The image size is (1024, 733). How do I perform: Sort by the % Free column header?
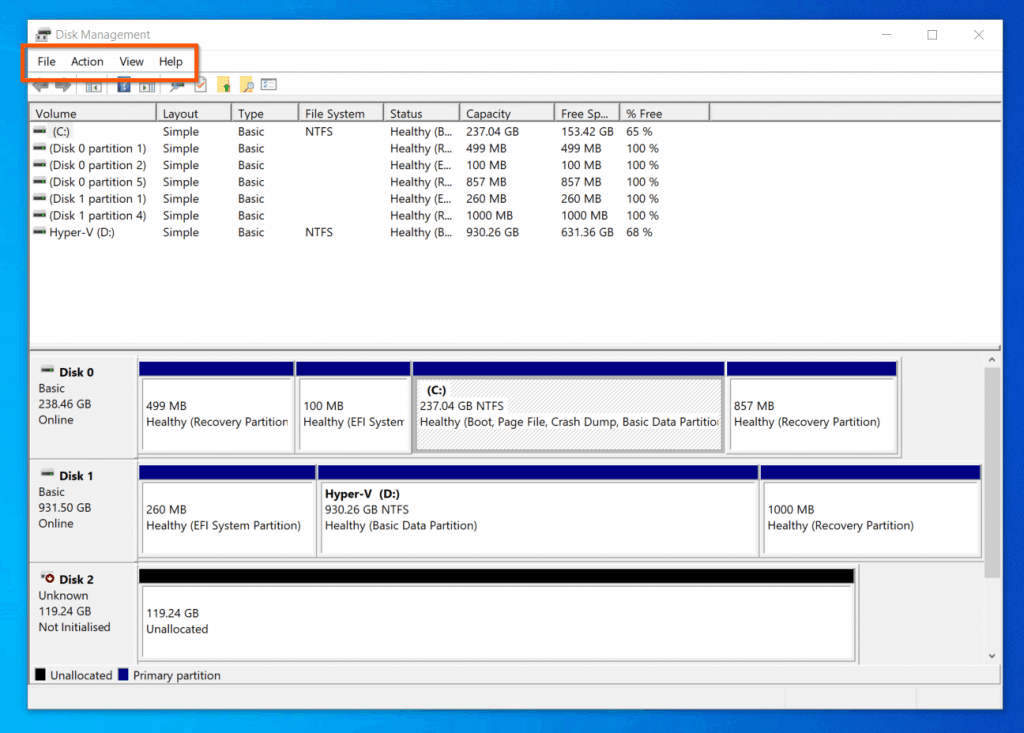(x=664, y=113)
